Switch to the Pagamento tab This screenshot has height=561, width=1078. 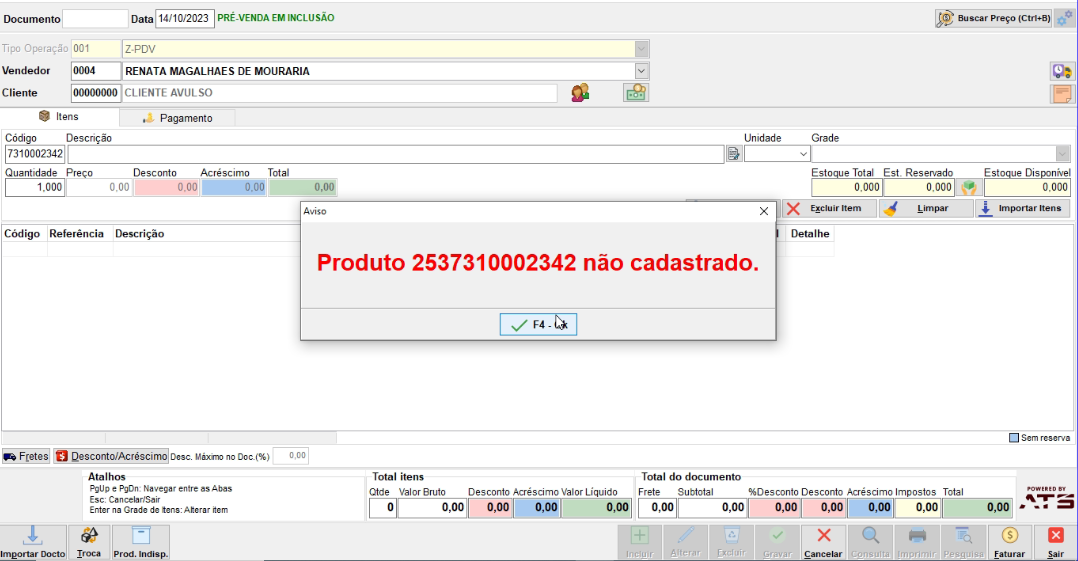click(178, 118)
